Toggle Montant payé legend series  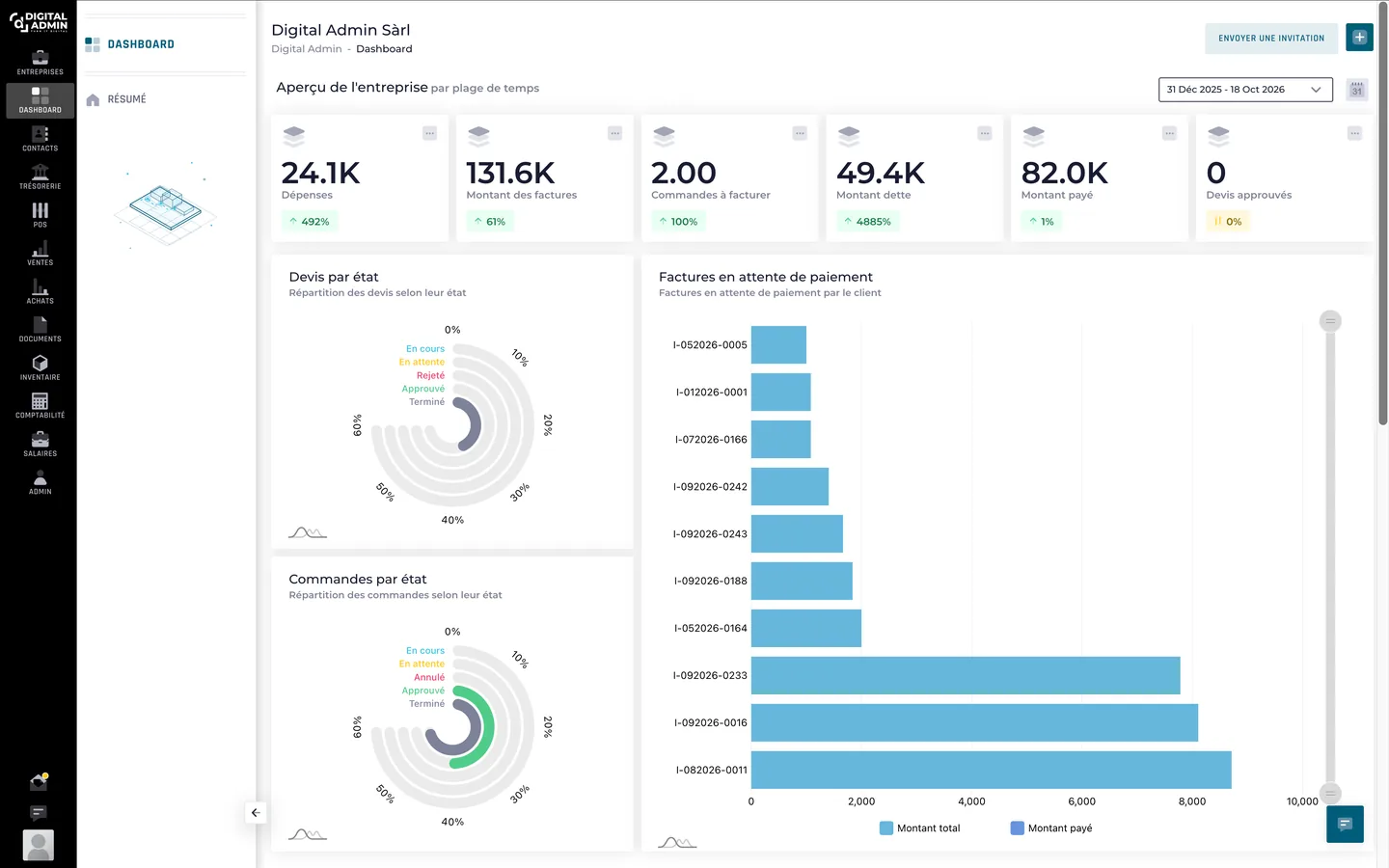point(1051,828)
